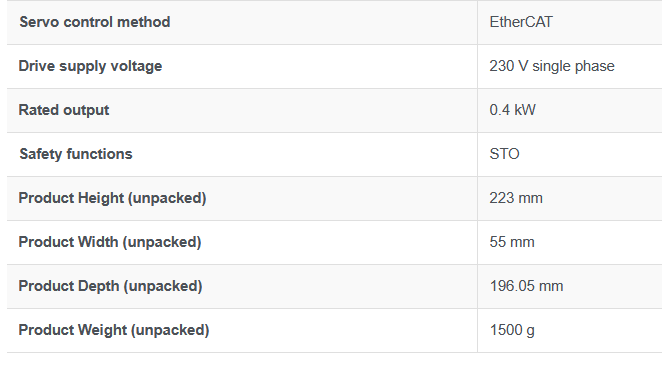Viewport: 662px width, 367px height.
Task: Click the Product Weight (unpacked) label
Action: (x=114, y=330)
